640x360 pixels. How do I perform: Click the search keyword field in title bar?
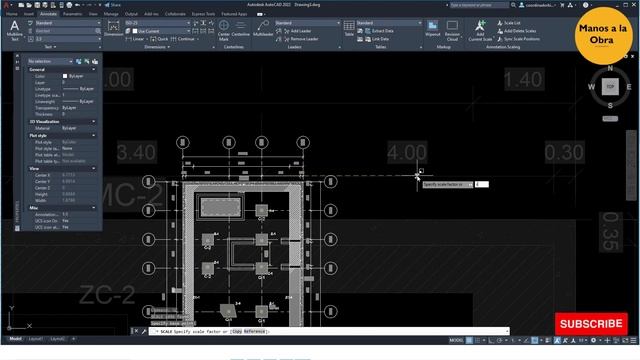pos(479,5)
